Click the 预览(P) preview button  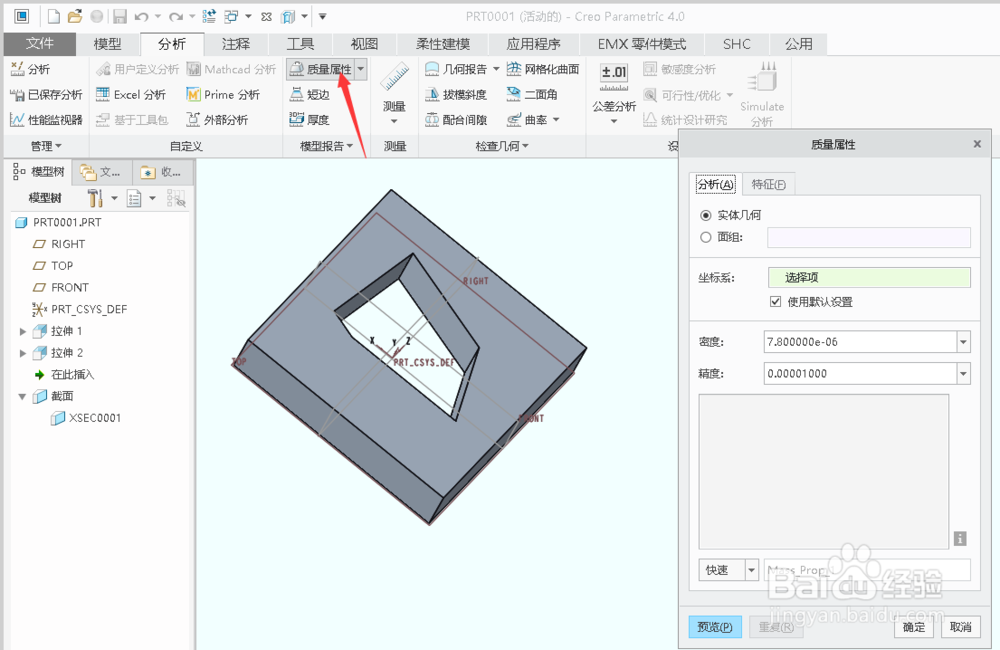[715, 627]
